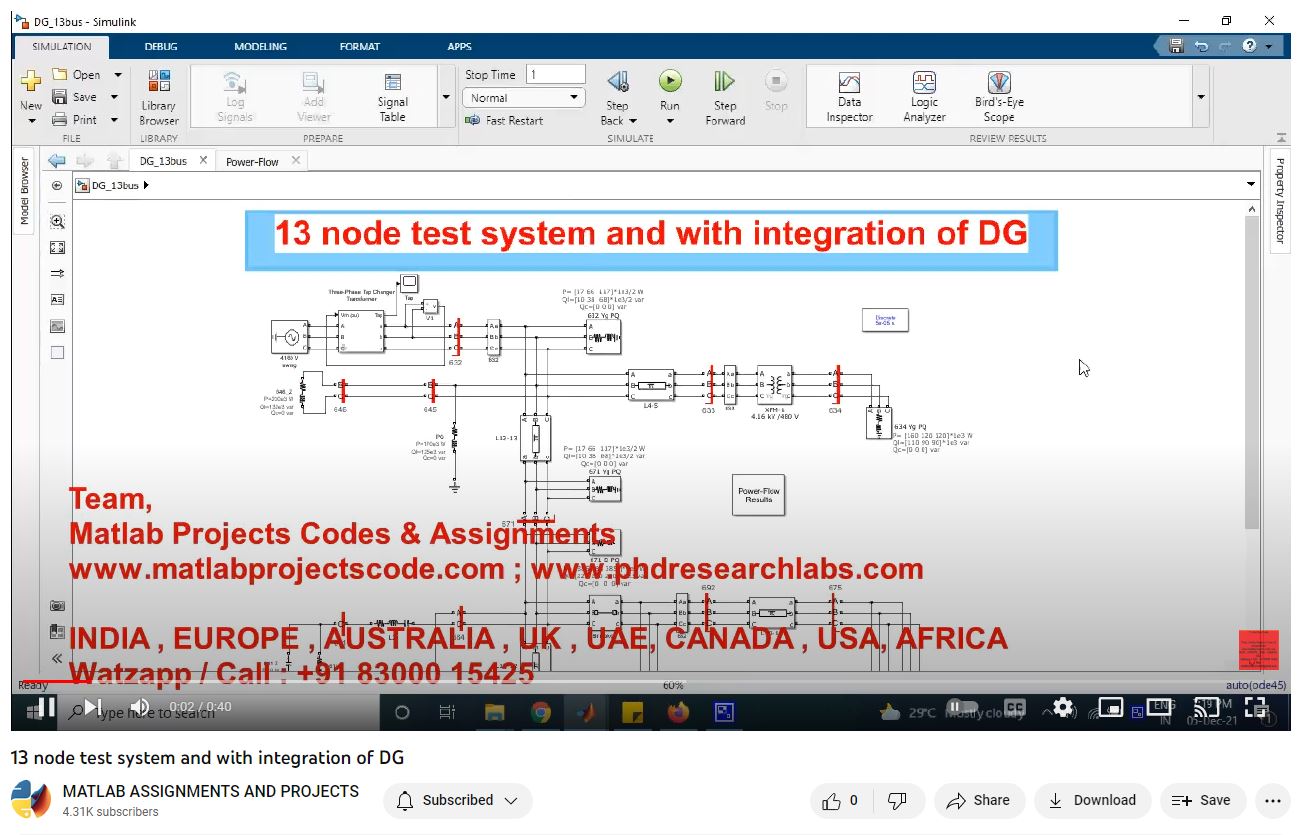
Task: Click Fit to View palette icon
Action: [57, 248]
